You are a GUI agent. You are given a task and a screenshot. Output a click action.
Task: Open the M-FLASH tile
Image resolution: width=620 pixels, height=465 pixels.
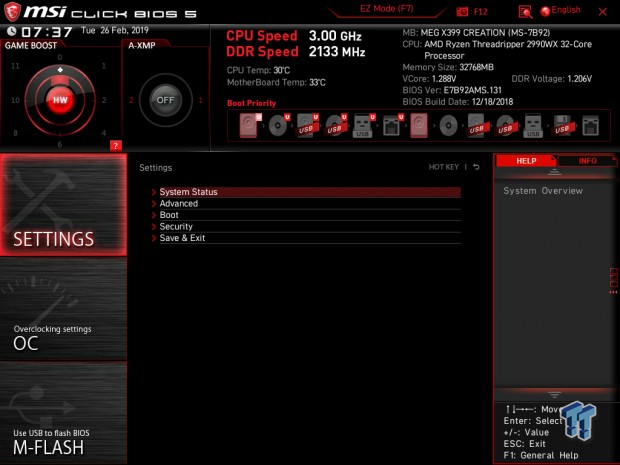pos(63,413)
